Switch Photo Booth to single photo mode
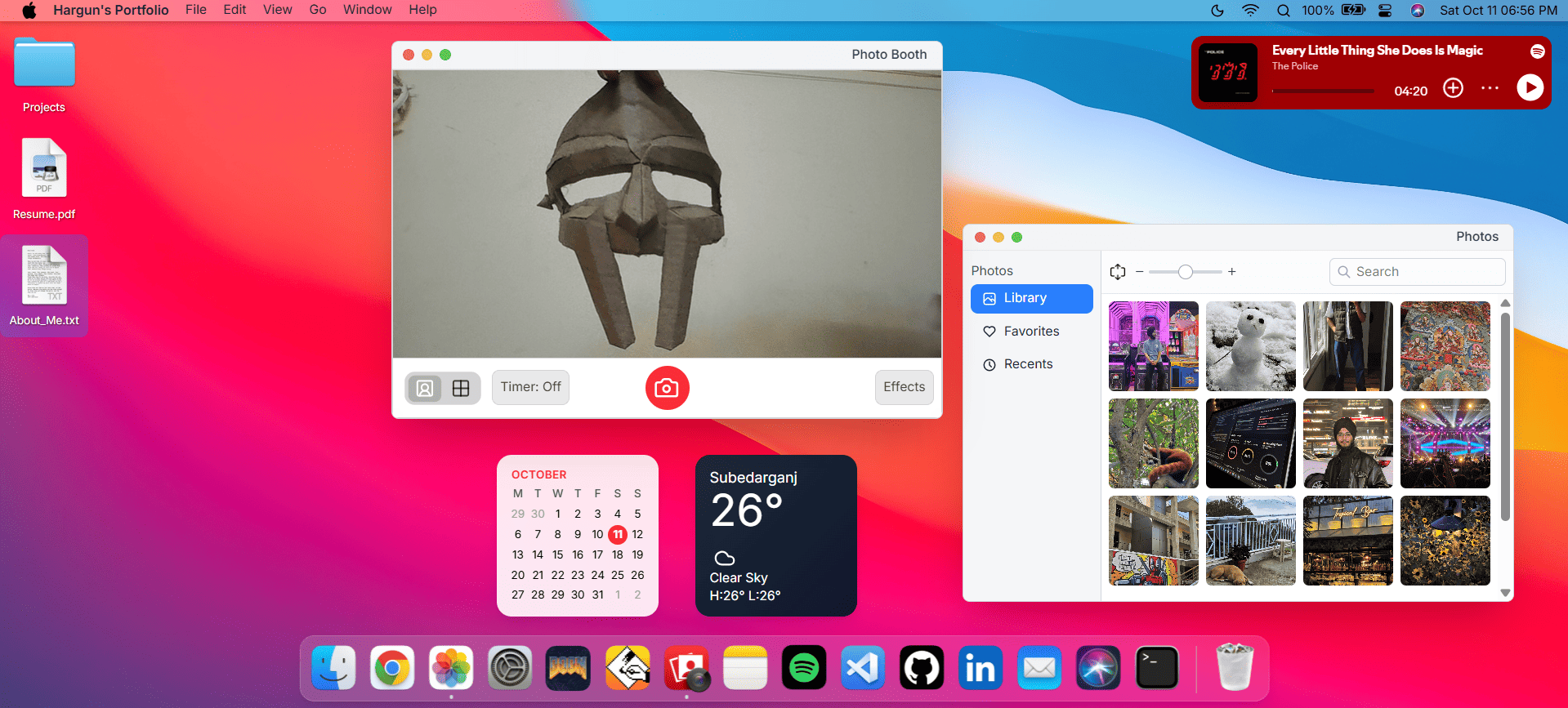The width and height of the screenshot is (1568, 708). tap(425, 388)
